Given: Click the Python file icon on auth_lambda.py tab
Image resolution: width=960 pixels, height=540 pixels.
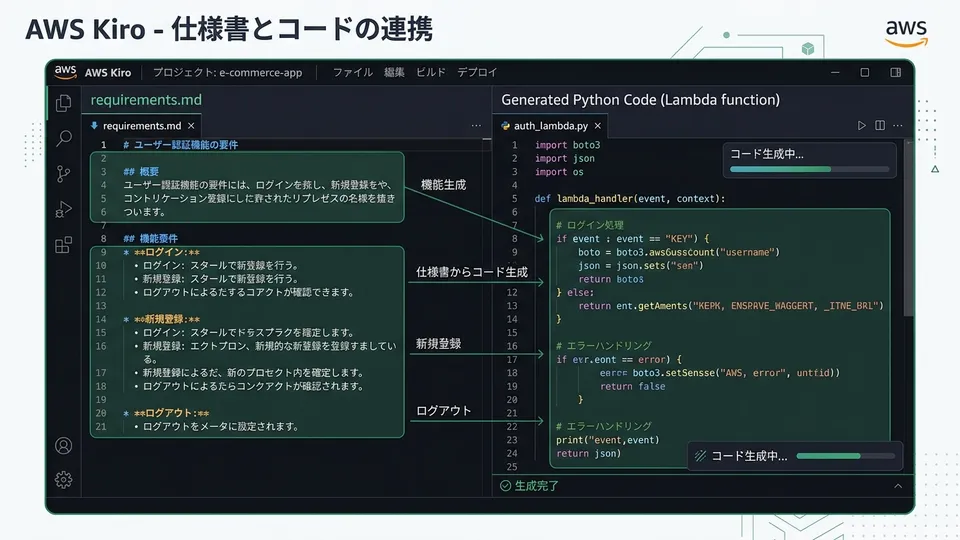Looking at the screenshot, I should (505, 126).
